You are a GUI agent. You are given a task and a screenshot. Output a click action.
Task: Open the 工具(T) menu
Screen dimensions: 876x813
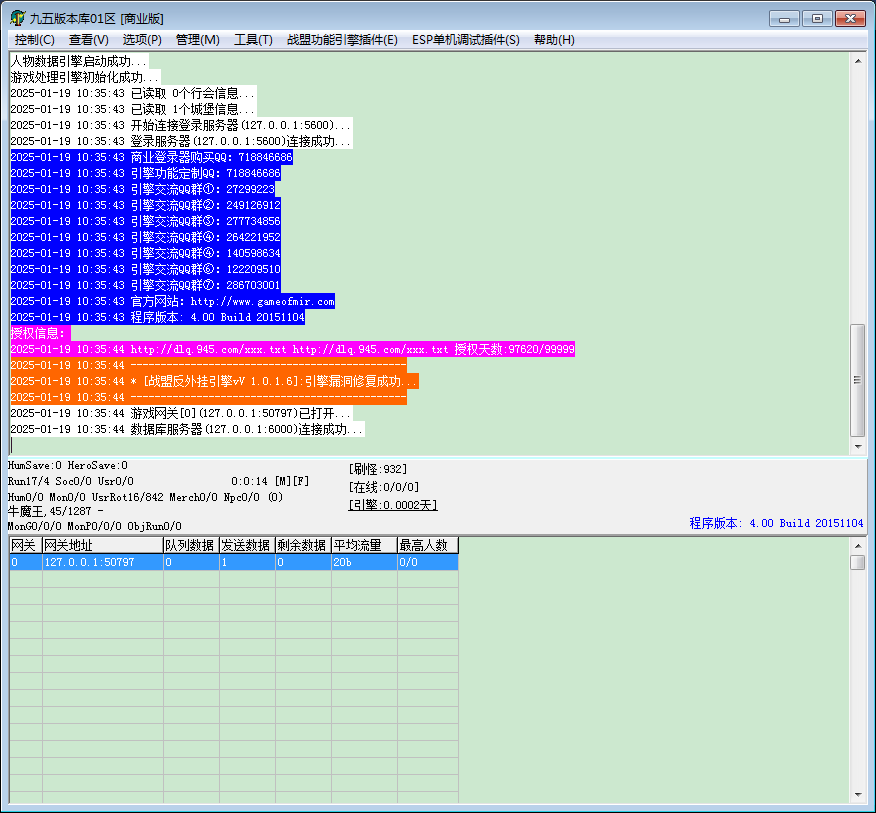point(253,40)
